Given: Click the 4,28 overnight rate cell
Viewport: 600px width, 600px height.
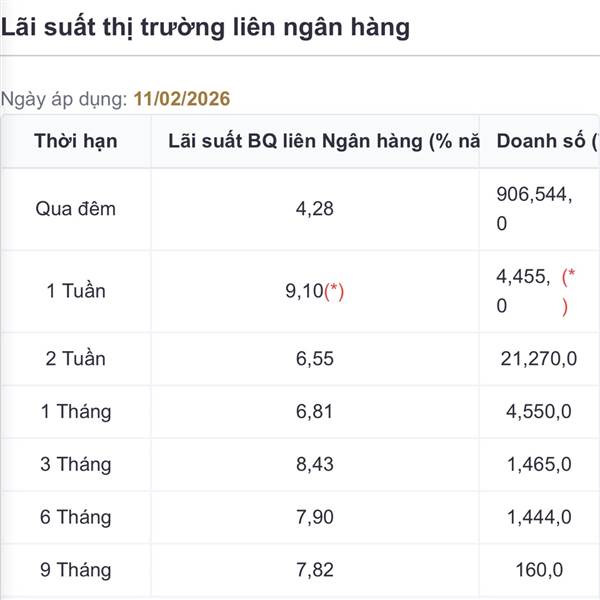Looking at the screenshot, I should [x=315, y=209].
